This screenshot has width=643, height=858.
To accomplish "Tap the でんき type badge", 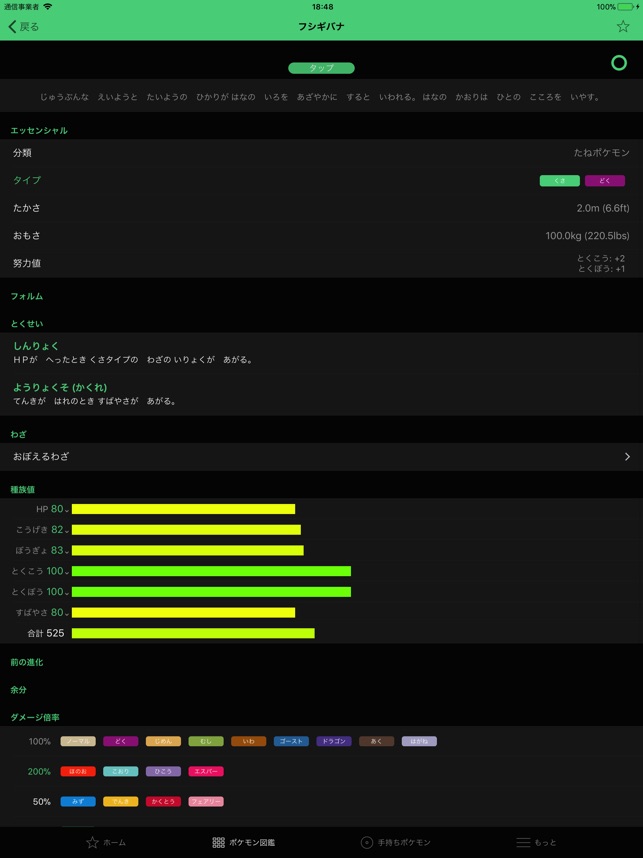I will click(x=120, y=802).
